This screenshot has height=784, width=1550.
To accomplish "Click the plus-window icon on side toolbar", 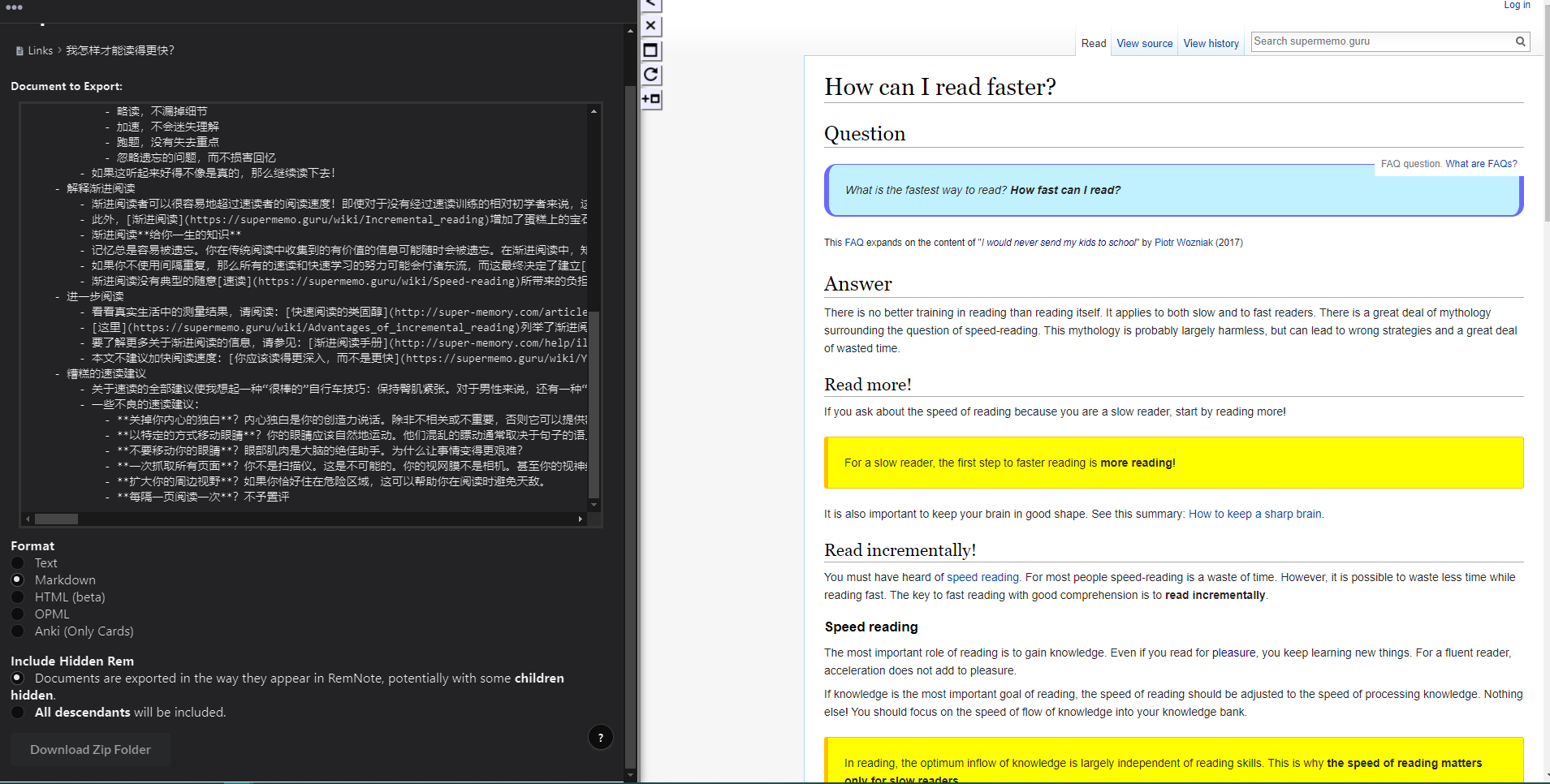I will [x=651, y=99].
